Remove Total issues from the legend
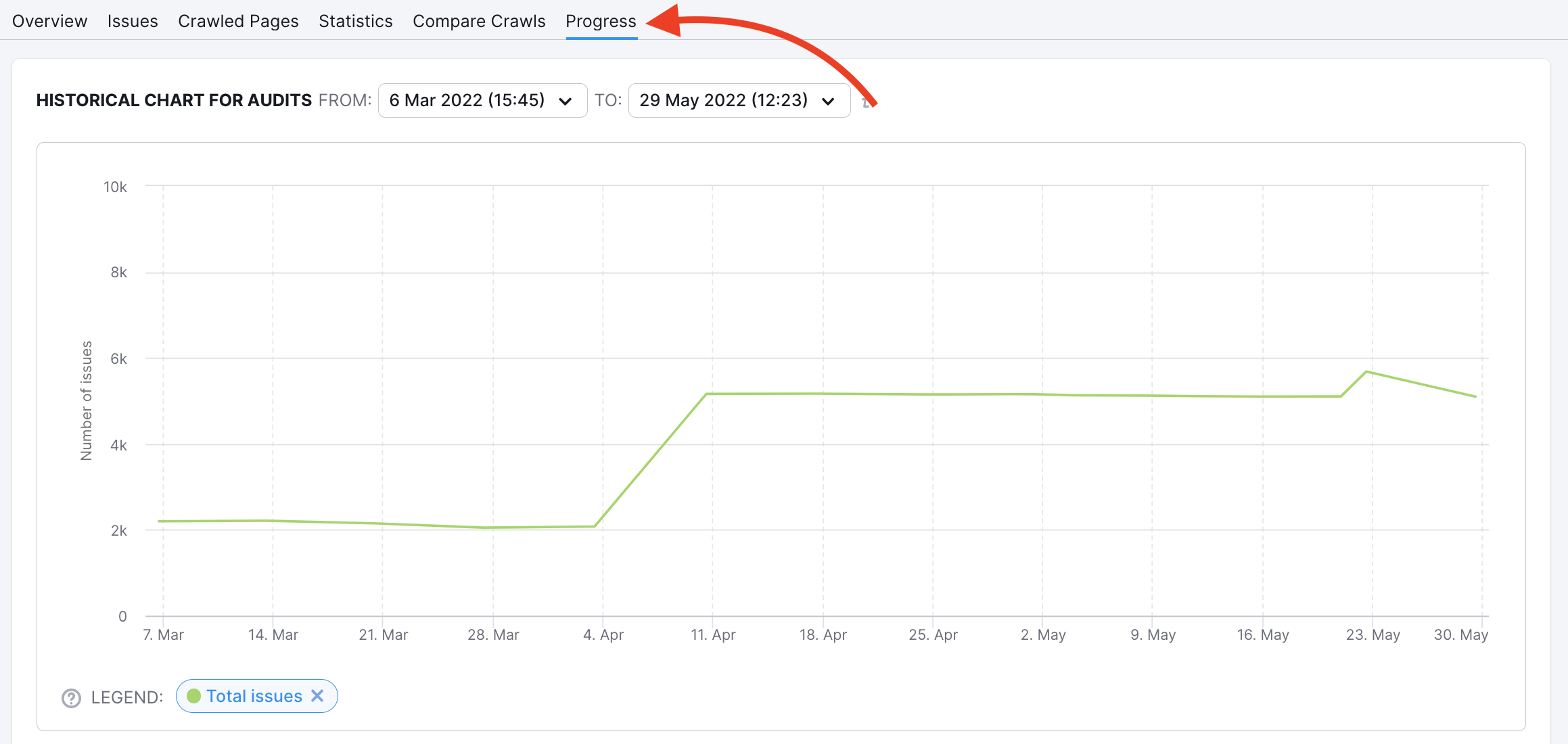 317,696
